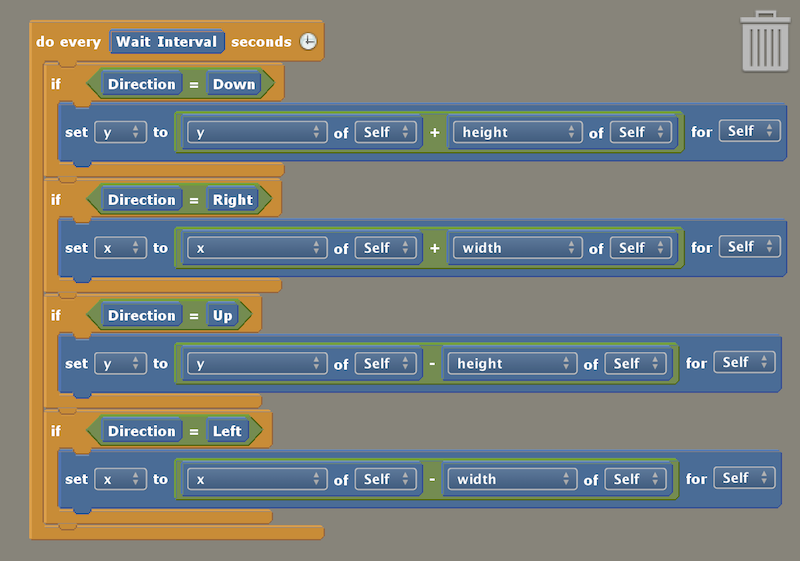Select the Right value block
This screenshot has width=800, height=561.
(233, 200)
